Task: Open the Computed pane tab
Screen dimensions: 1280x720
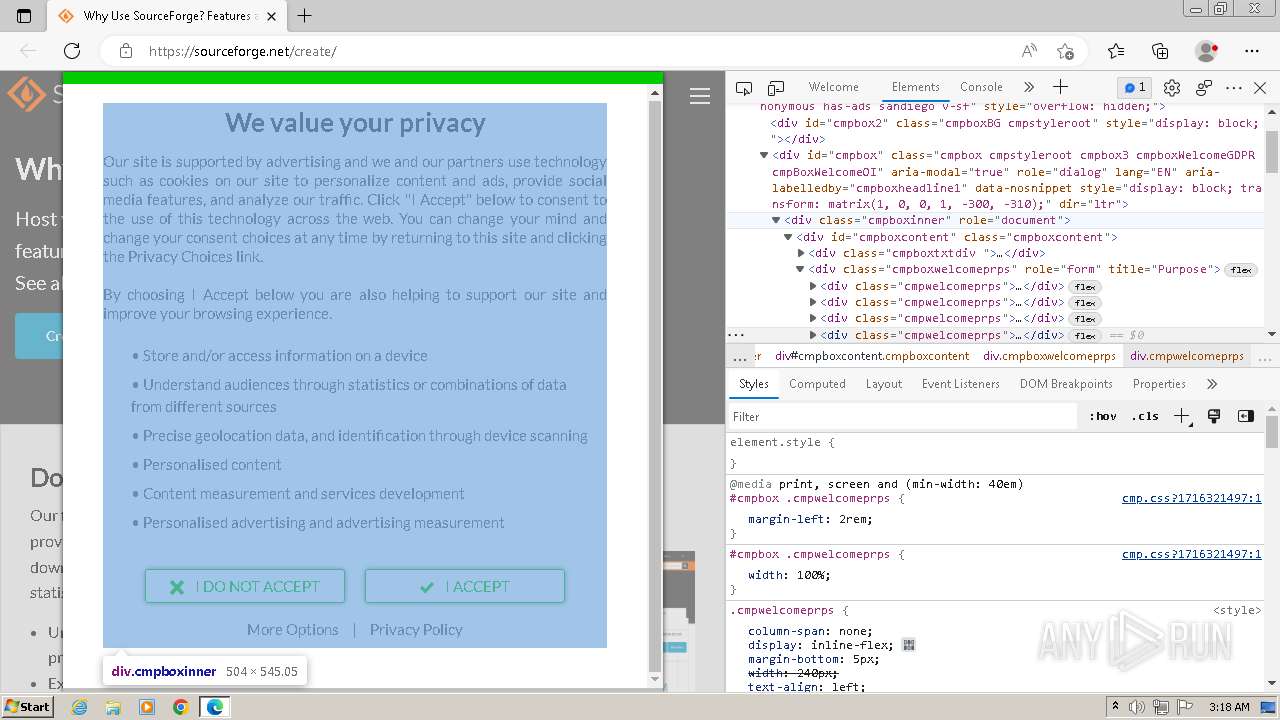Action: click(x=817, y=384)
